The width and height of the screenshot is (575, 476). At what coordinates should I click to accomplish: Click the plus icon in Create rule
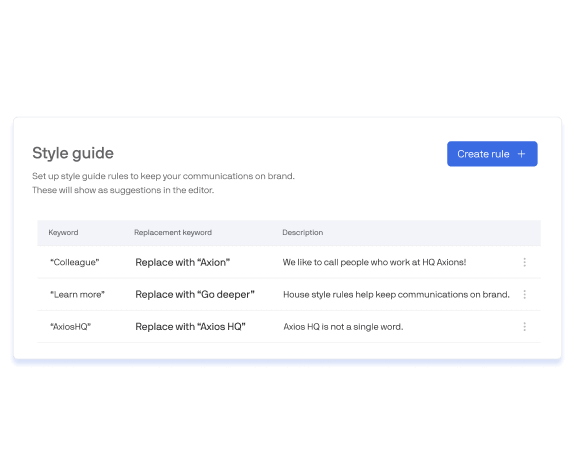click(521, 154)
